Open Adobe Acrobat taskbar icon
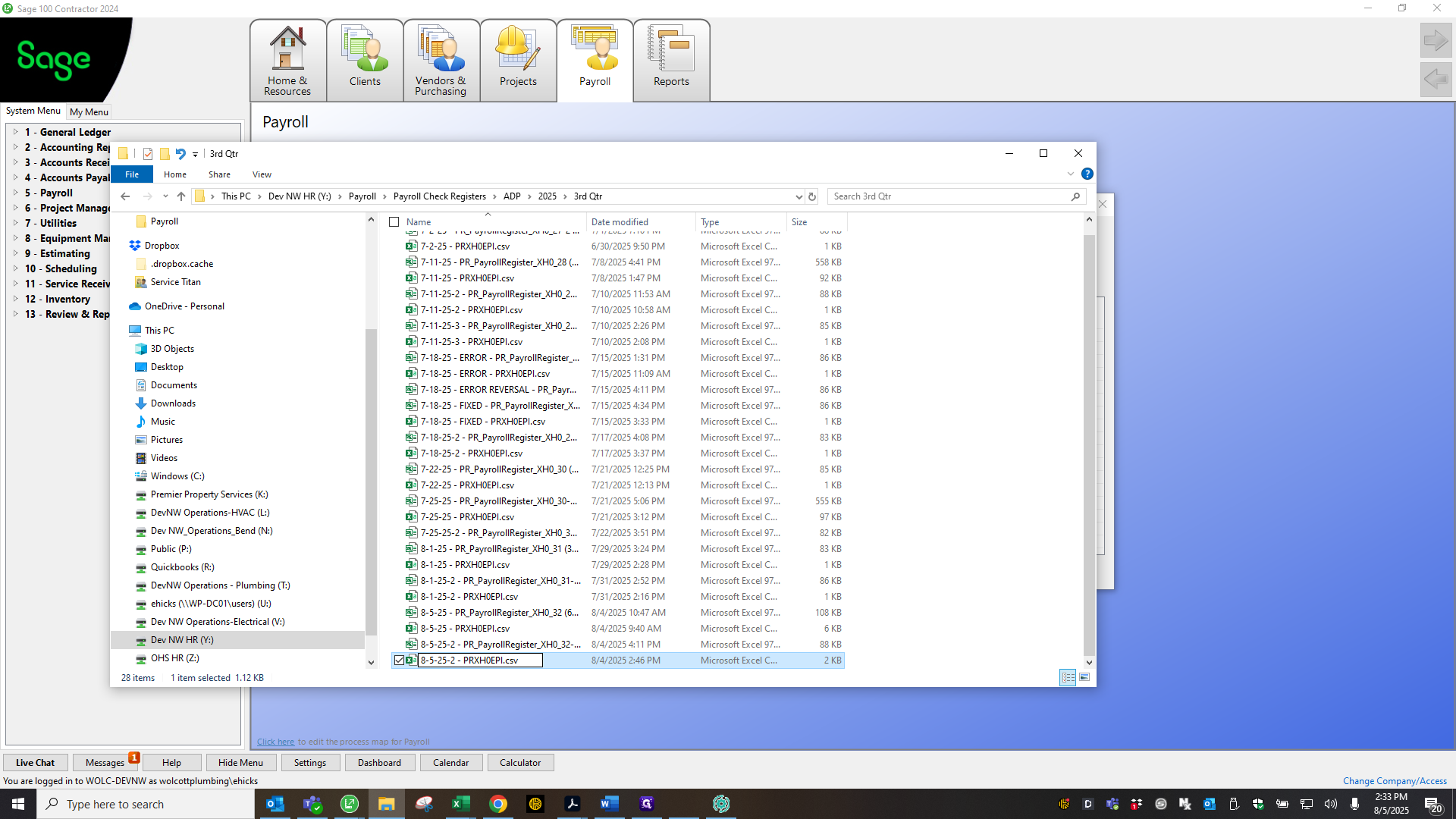 (573, 804)
